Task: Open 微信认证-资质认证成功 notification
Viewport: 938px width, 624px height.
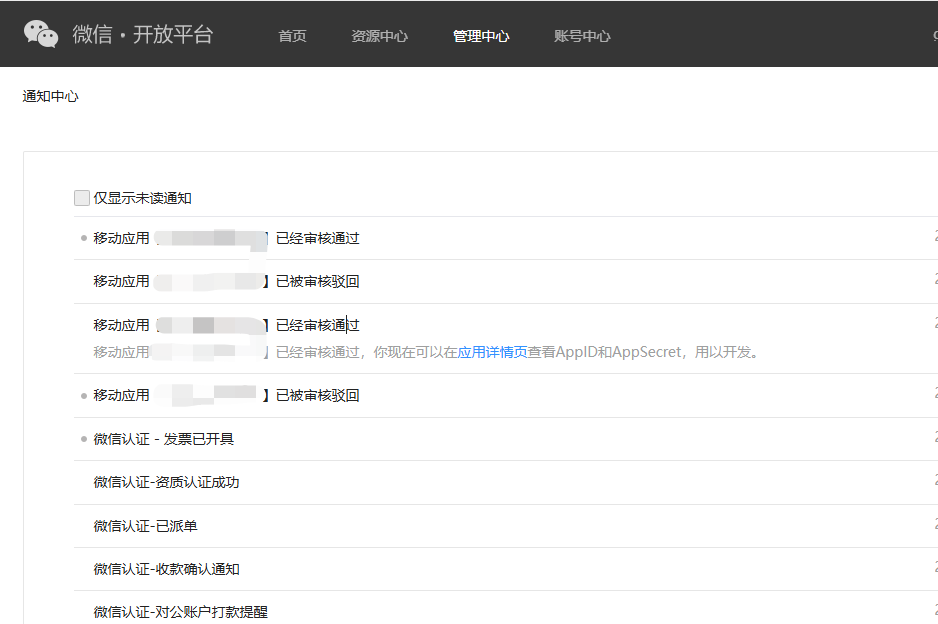Action: [x=166, y=482]
